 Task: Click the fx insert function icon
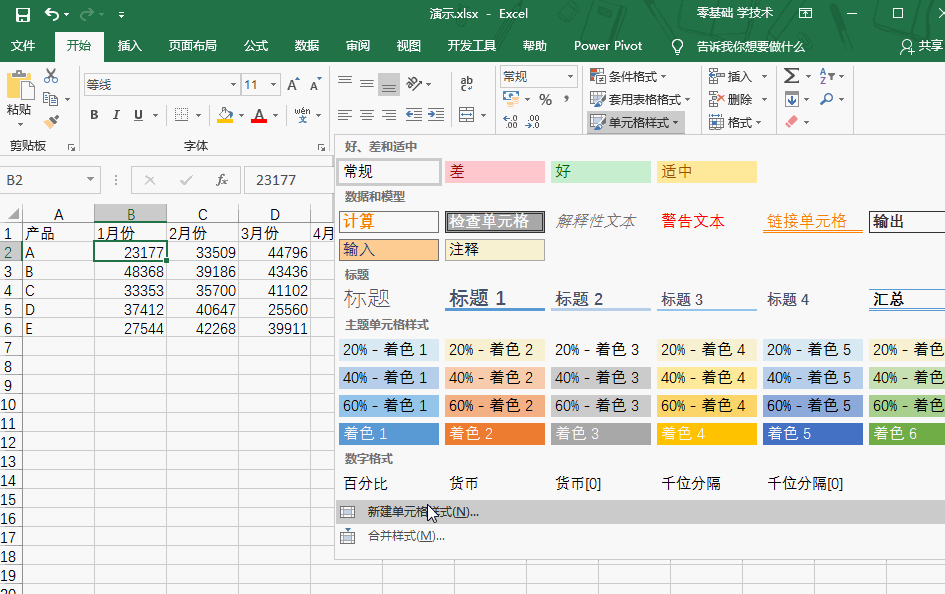pyautogui.click(x=222, y=180)
